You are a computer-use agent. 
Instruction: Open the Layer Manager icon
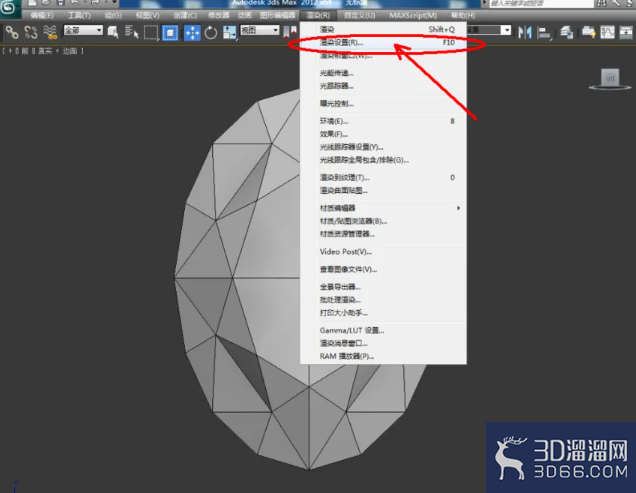567,32
